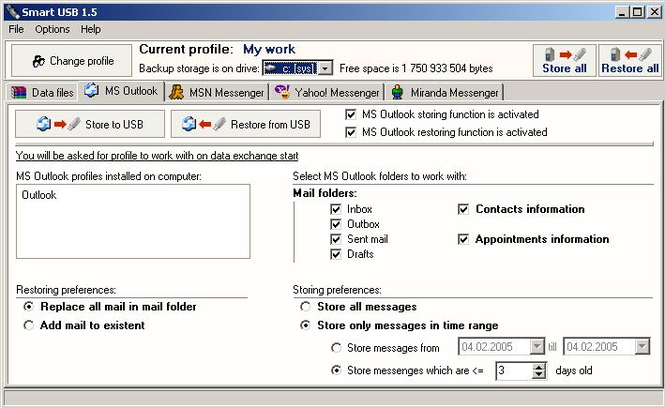Click the Data files tab icon
Screen dimensions: 665x408
click(19, 92)
